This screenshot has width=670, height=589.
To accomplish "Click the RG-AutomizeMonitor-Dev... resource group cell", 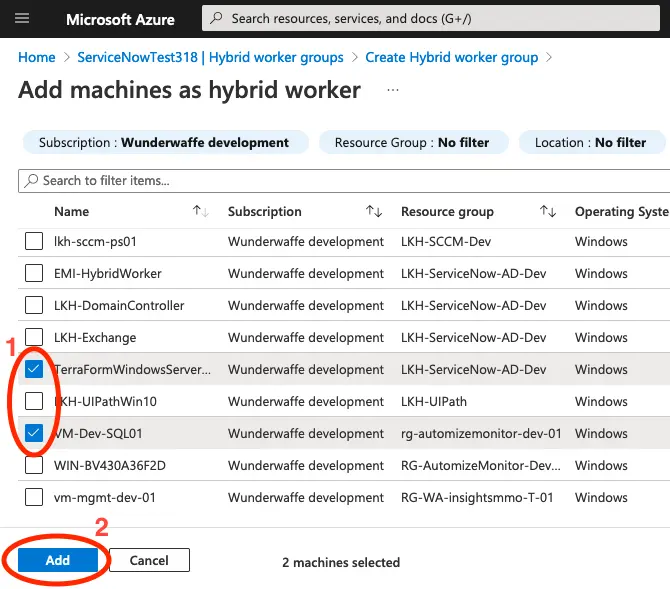I will [481, 466].
